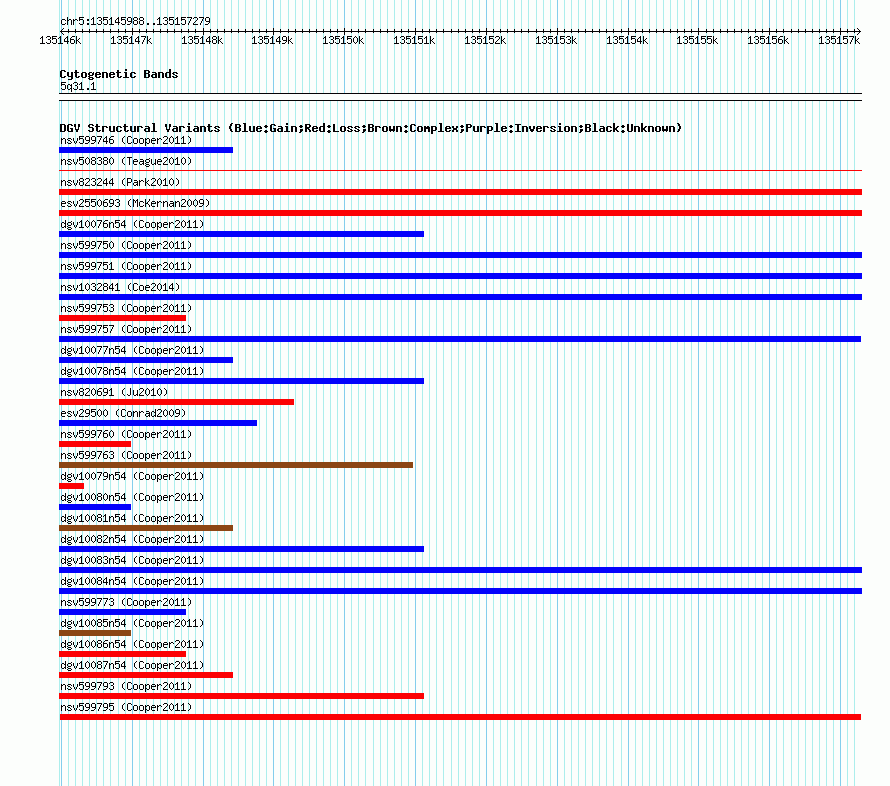This screenshot has height=786, width=890.
Task: Select the red bar under dgv10086n54
Action: [x=123, y=654]
